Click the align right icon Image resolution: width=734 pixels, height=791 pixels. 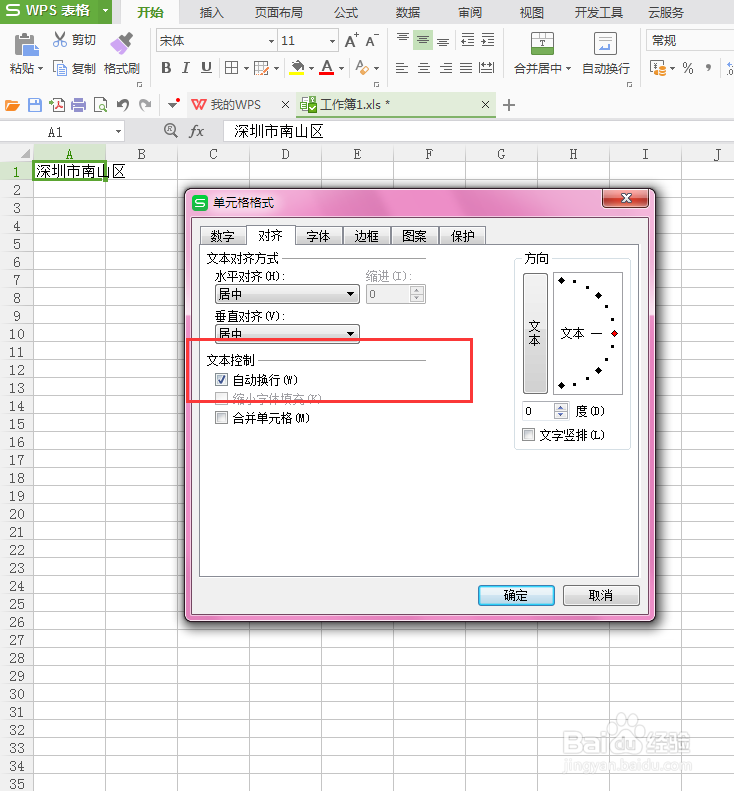(x=445, y=68)
